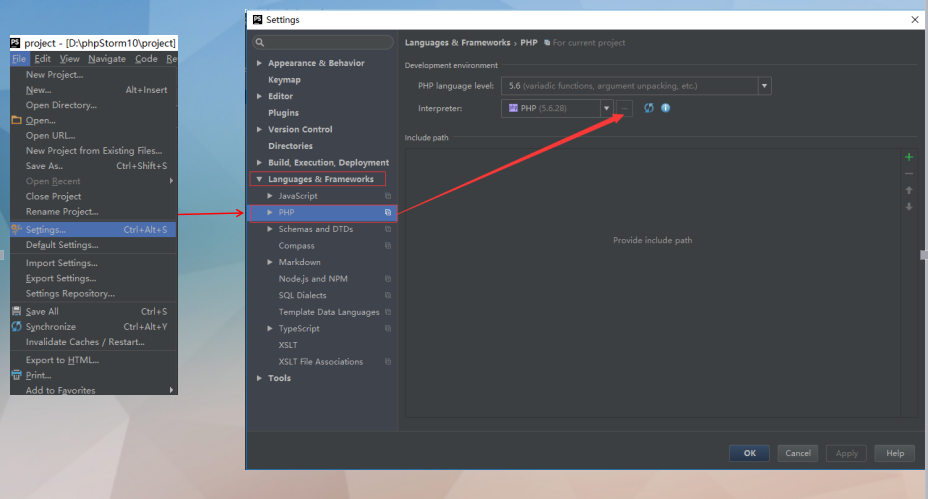Expand Build, Execution, Deployment section
Image resolution: width=928 pixels, height=499 pixels.
[259, 162]
